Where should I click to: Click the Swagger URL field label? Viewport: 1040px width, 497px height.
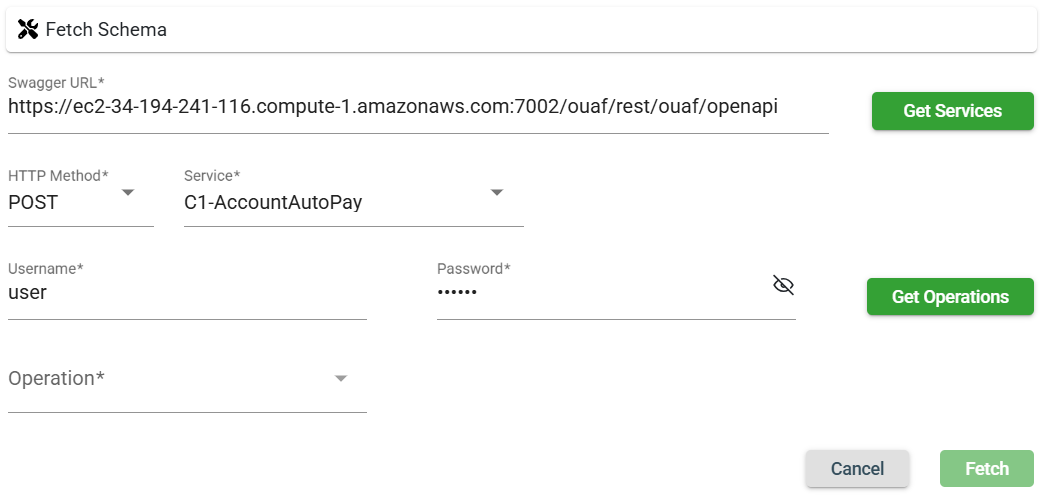point(57,82)
